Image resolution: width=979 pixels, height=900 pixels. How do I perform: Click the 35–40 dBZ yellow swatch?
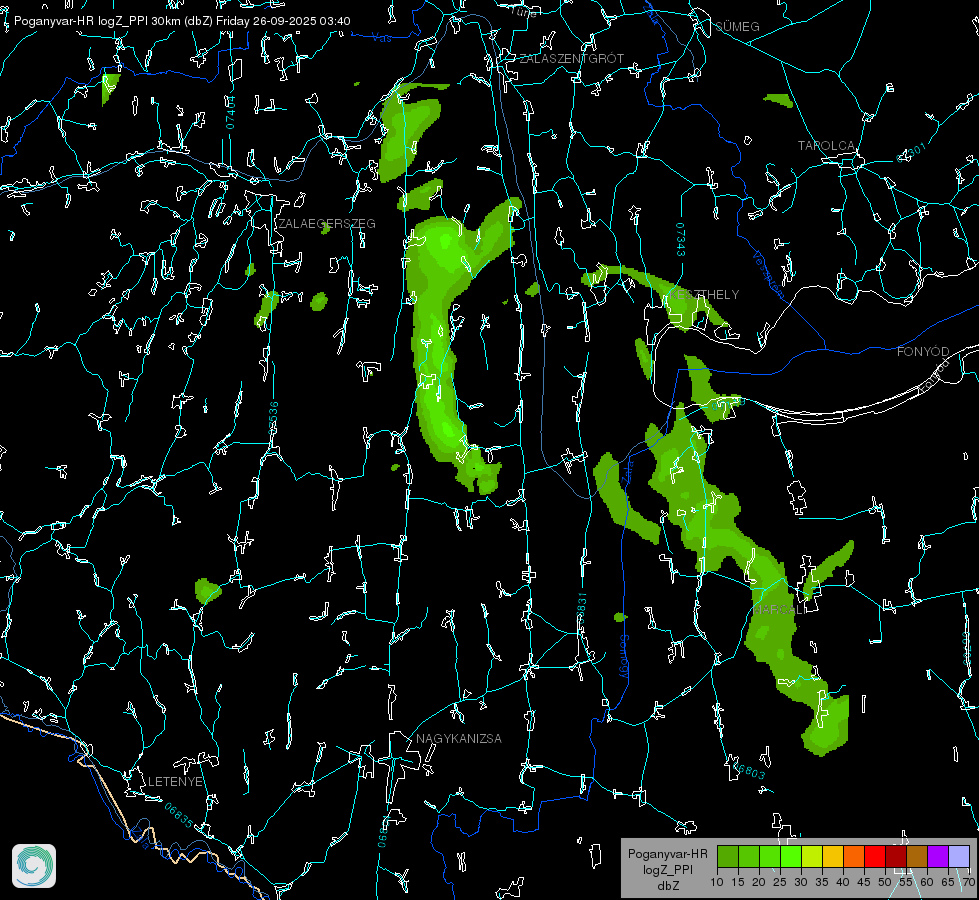click(833, 857)
